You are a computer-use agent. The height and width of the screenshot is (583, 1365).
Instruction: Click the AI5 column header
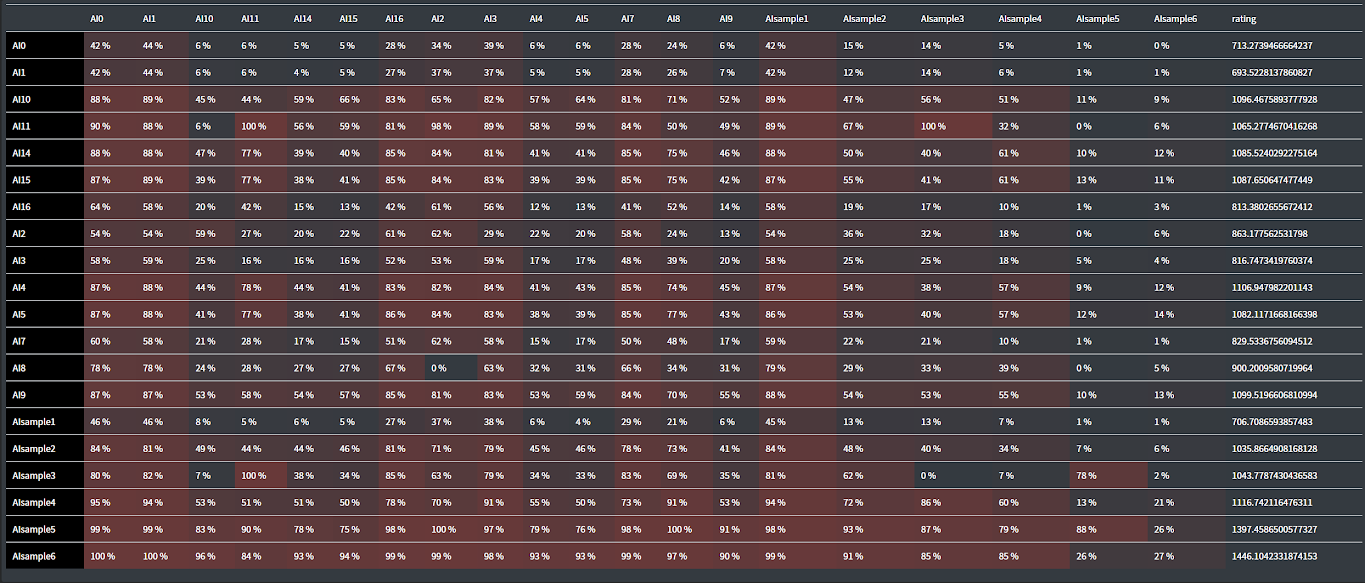pyautogui.click(x=582, y=19)
